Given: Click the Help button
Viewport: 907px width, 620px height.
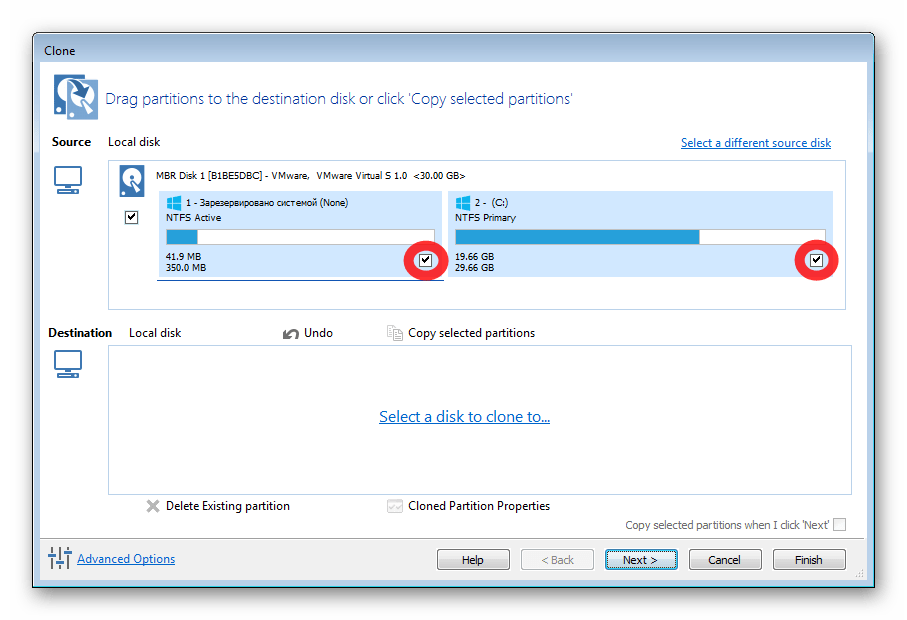Looking at the screenshot, I should (x=473, y=559).
